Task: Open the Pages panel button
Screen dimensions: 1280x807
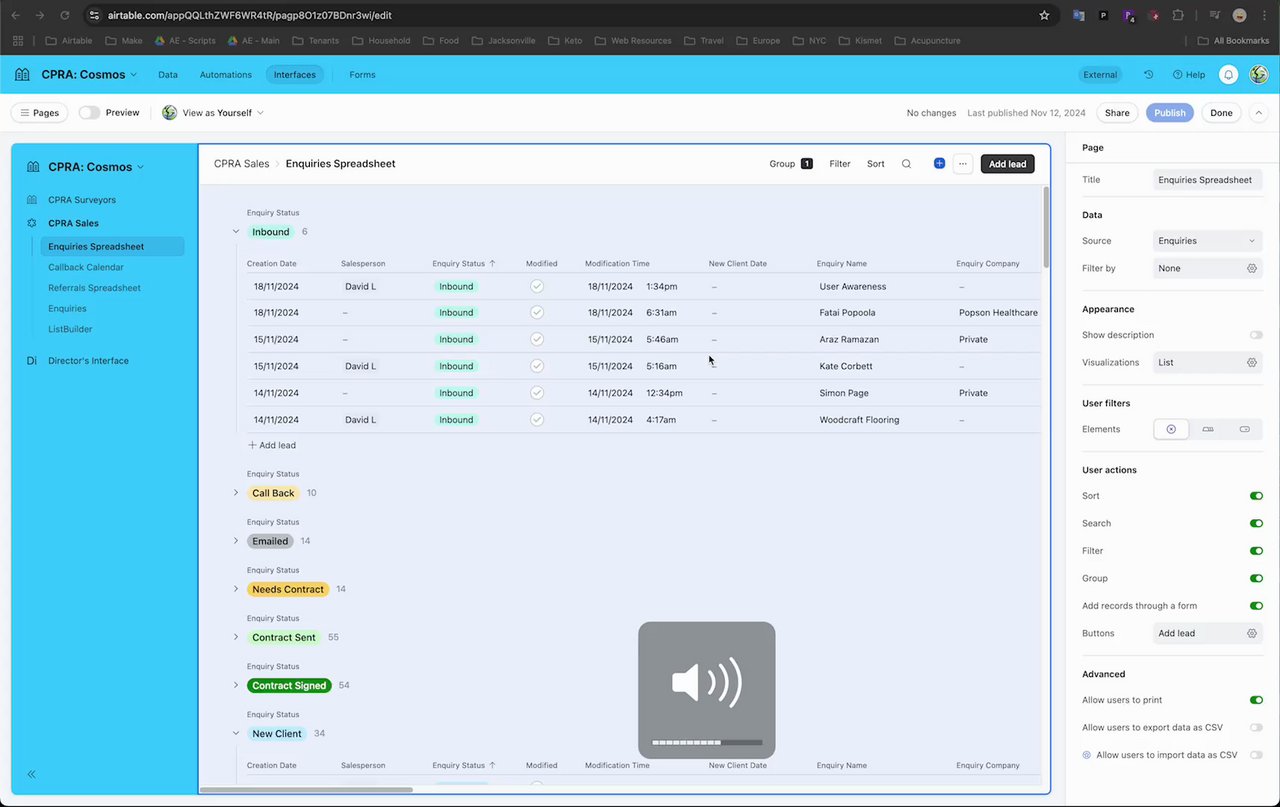Action: 39,113
